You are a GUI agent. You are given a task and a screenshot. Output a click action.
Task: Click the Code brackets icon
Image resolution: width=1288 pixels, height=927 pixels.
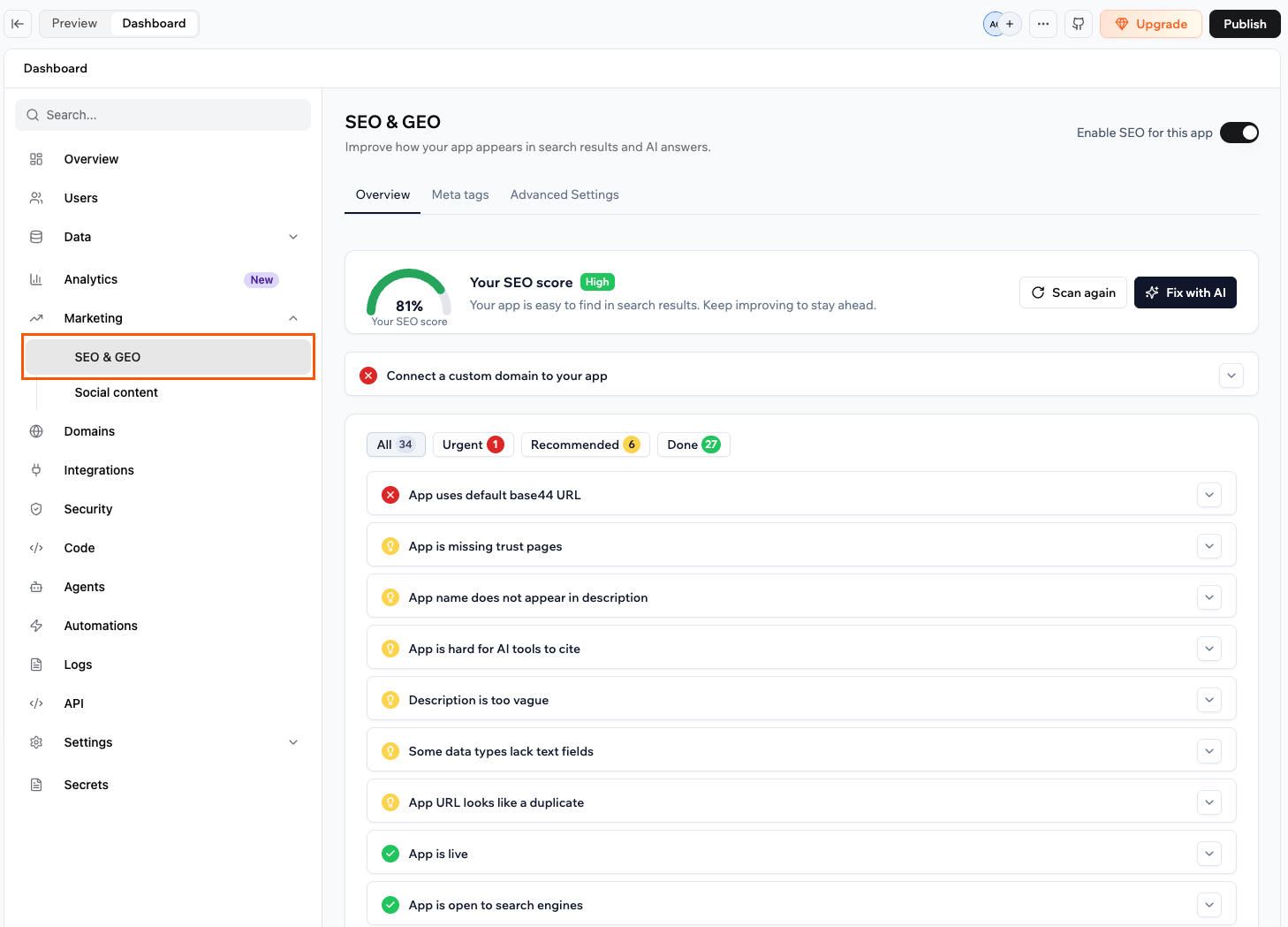pyautogui.click(x=36, y=548)
